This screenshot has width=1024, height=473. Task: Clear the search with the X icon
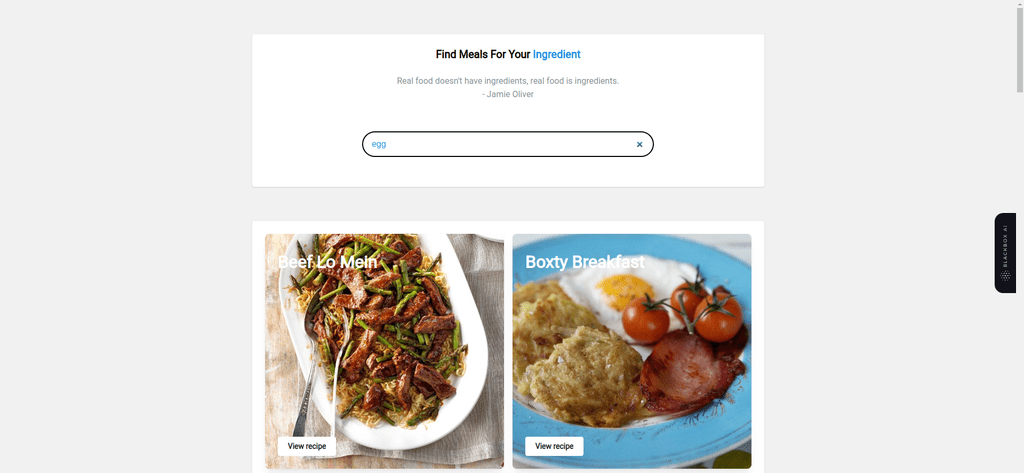pos(639,144)
